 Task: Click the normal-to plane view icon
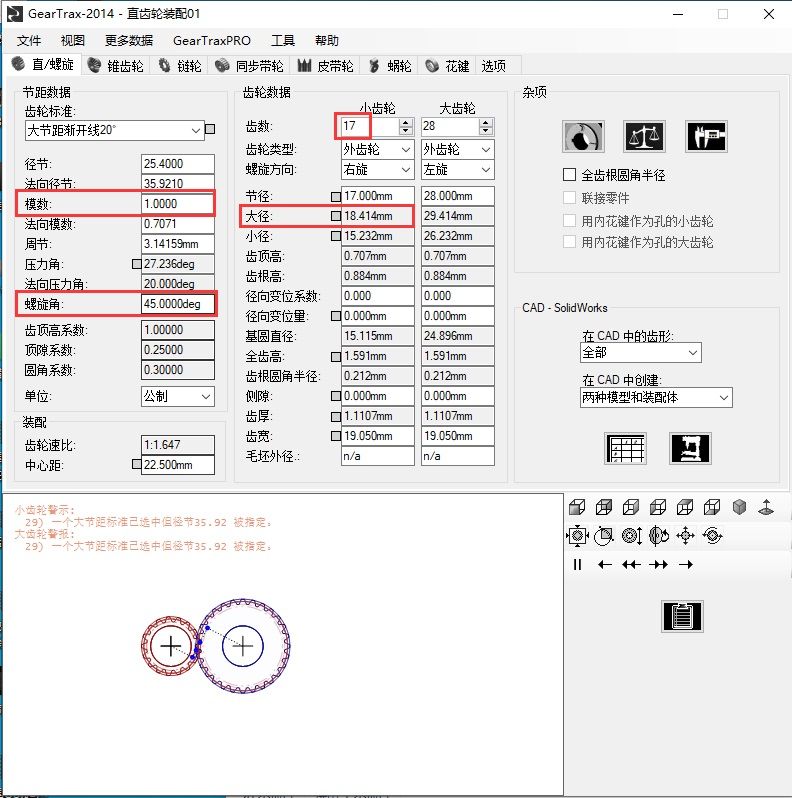766,507
